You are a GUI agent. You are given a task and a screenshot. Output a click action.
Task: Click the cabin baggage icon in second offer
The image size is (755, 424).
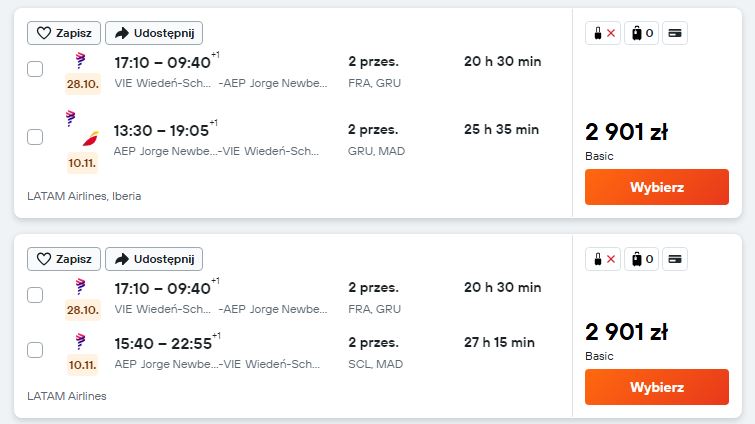tap(603, 259)
